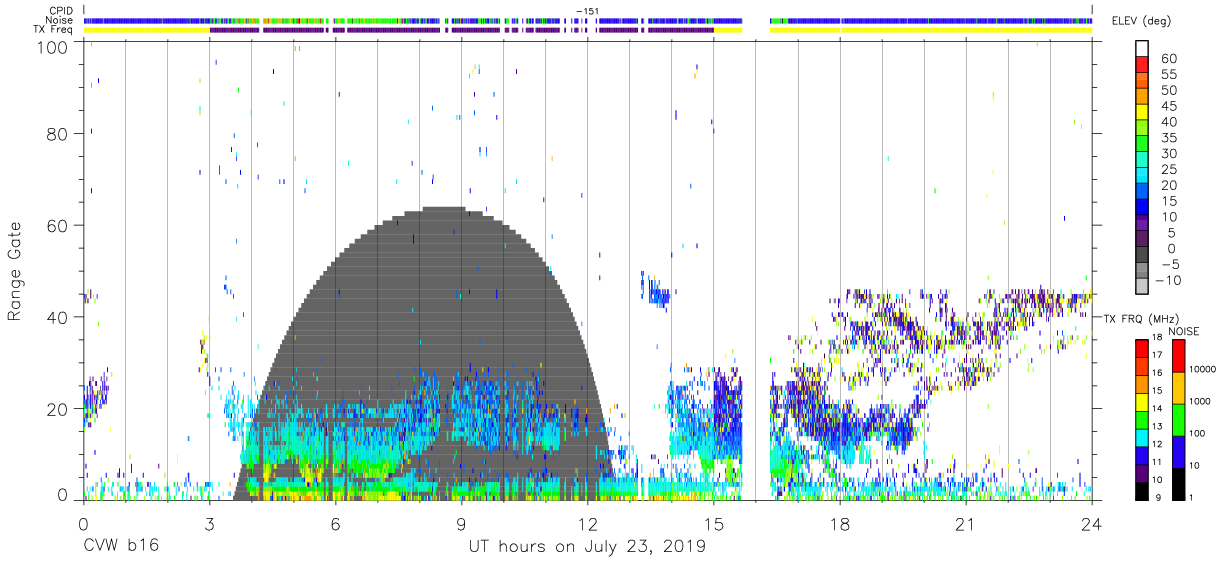Click the TX Freq row label
This screenshot has width=1228, height=567.
[54, 30]
